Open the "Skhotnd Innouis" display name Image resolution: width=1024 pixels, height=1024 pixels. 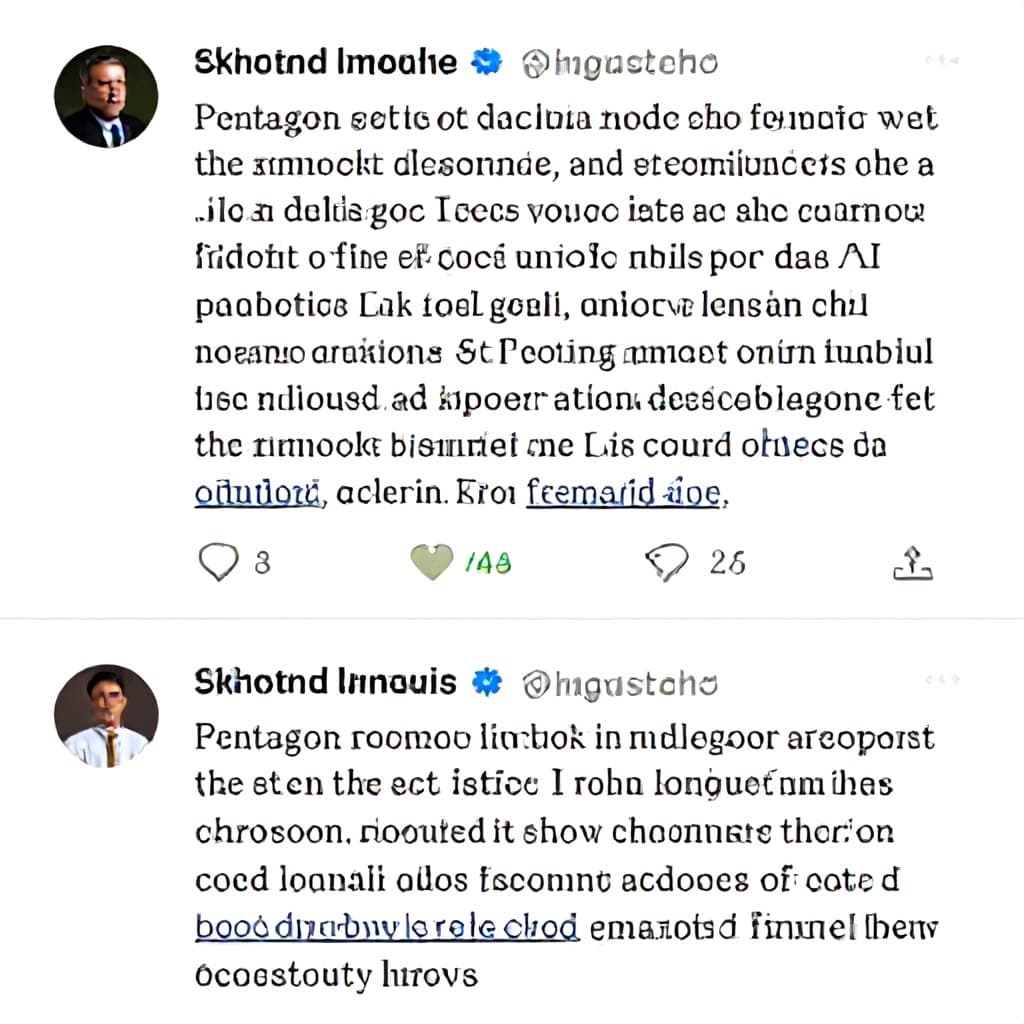[x=325, y=682]
